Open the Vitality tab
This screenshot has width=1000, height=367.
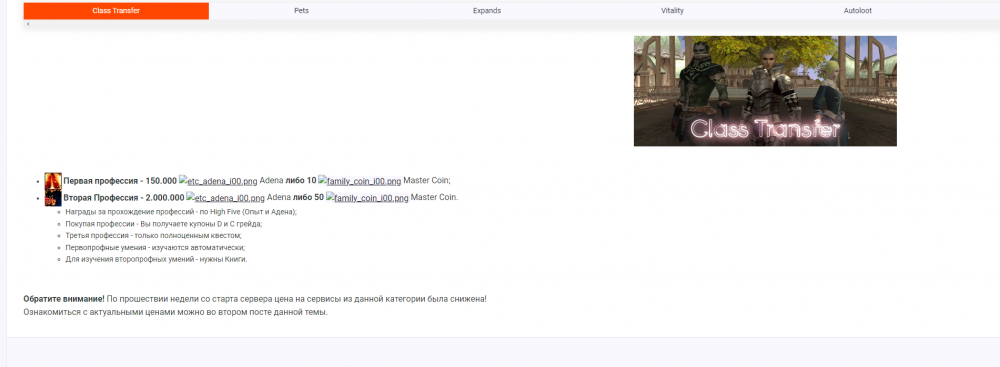(x=672, y=11)
